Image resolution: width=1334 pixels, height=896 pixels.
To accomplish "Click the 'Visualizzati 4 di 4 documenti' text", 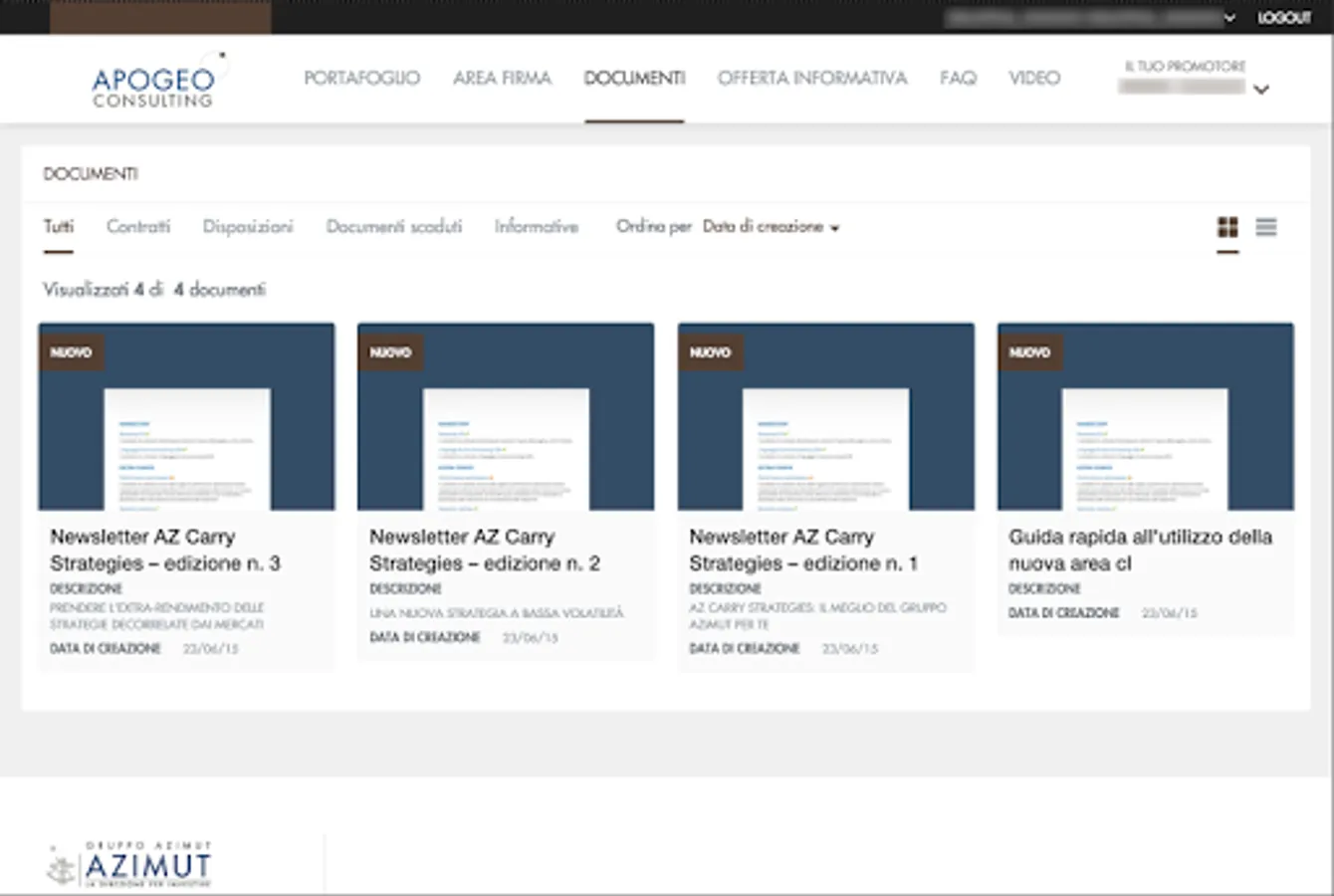I will (x=154, y=290).
